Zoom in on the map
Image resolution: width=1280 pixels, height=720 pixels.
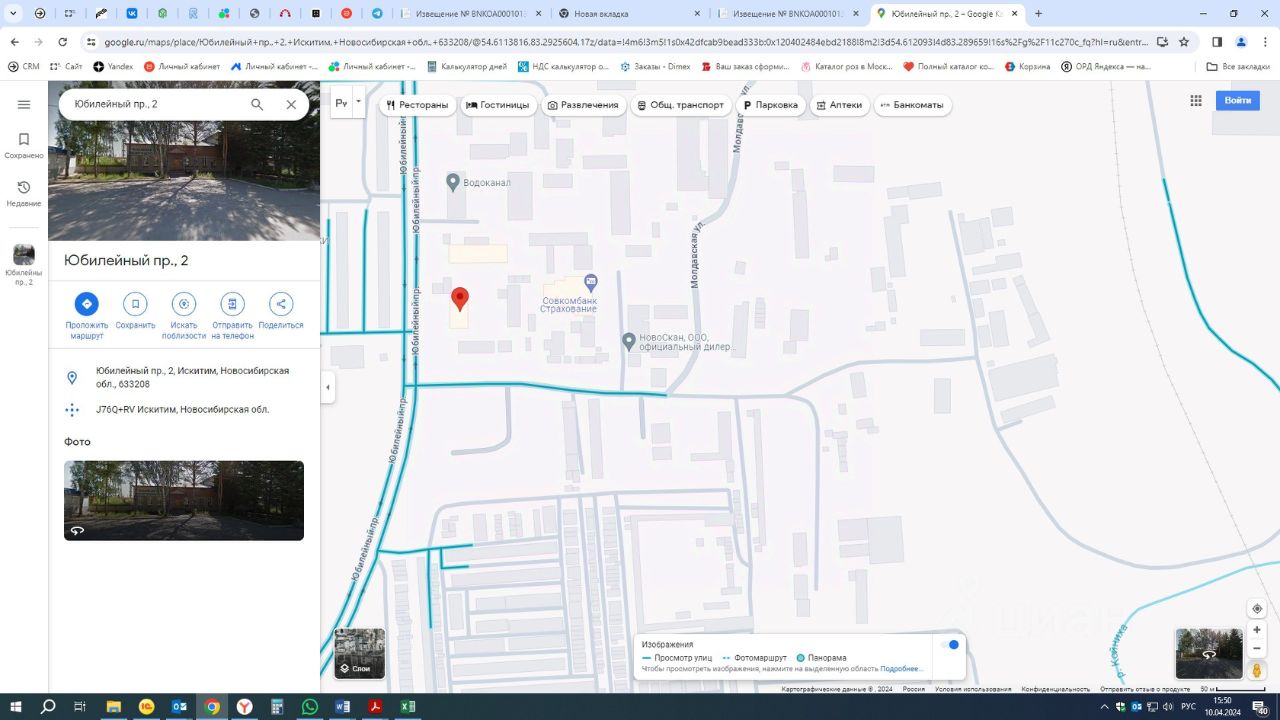1257,630
